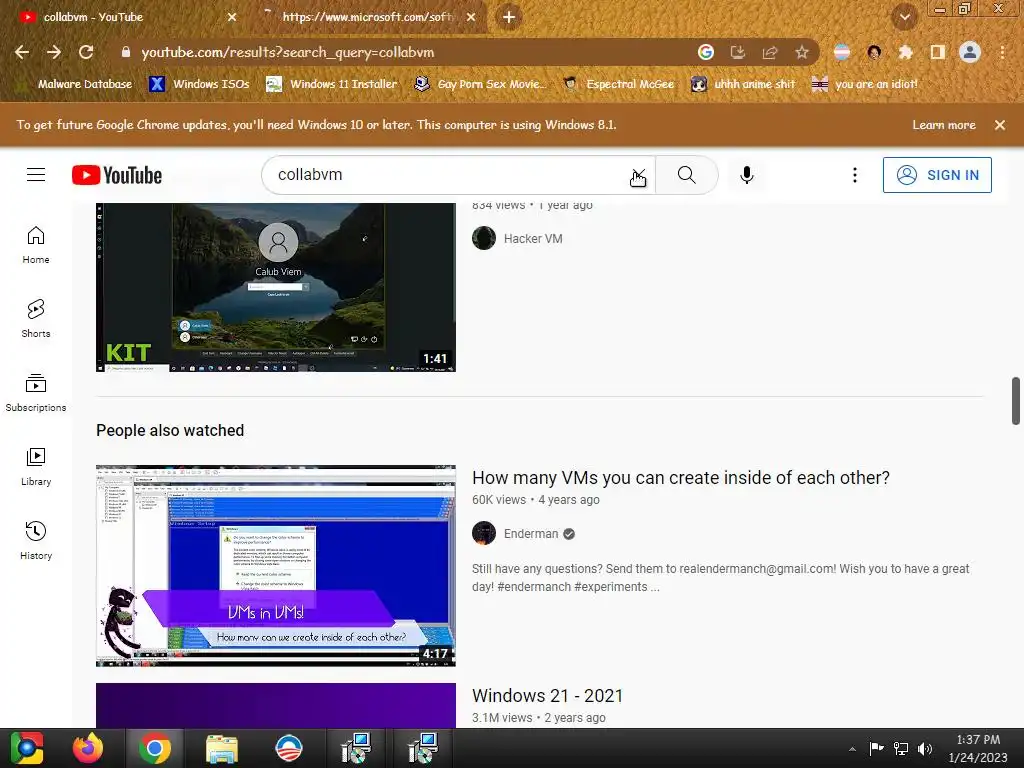Clear the search box with X
The image size is (1024, 768).
coord(639,175)
